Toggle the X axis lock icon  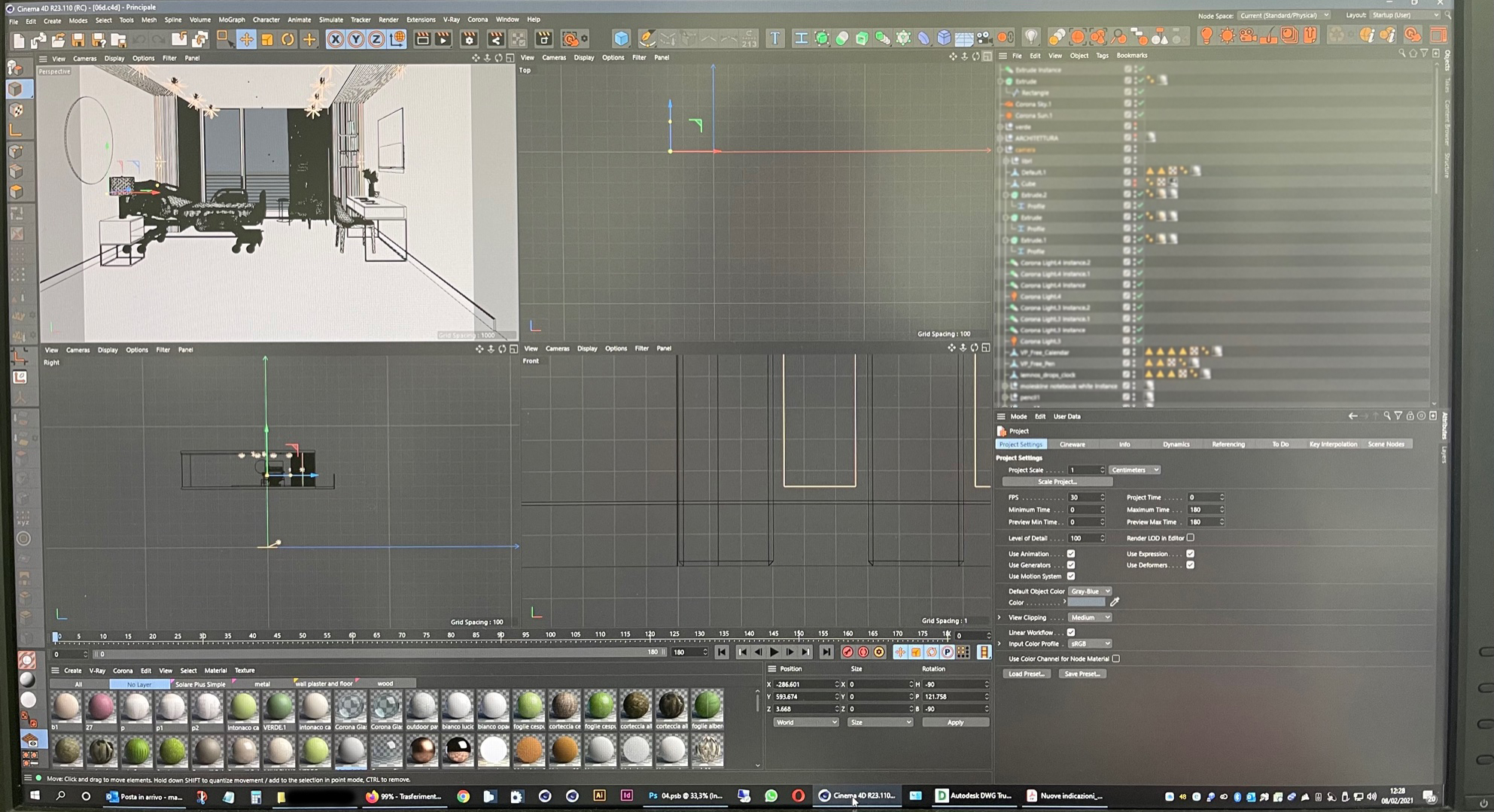336,39
